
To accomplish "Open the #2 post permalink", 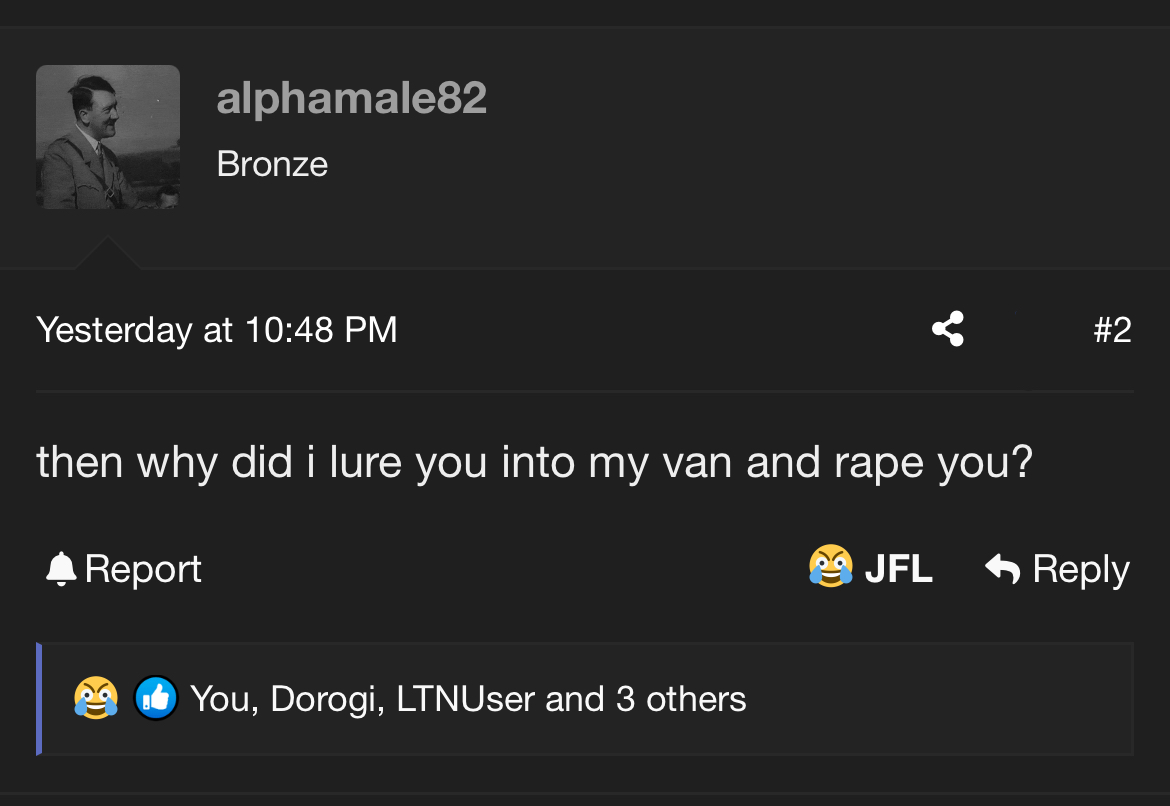I will [1112, 330].
